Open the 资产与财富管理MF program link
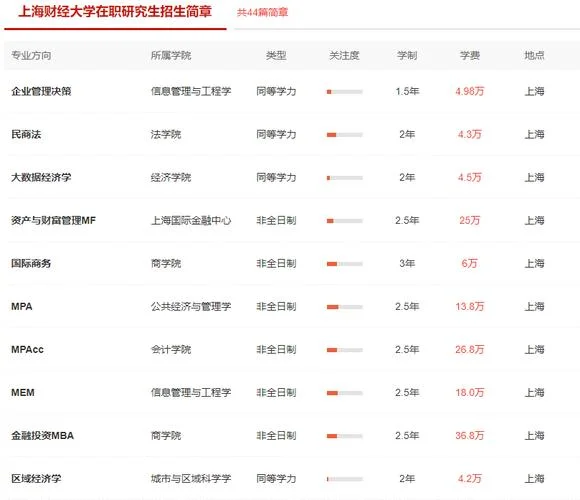Screen dimensions: 580x500 54,220
